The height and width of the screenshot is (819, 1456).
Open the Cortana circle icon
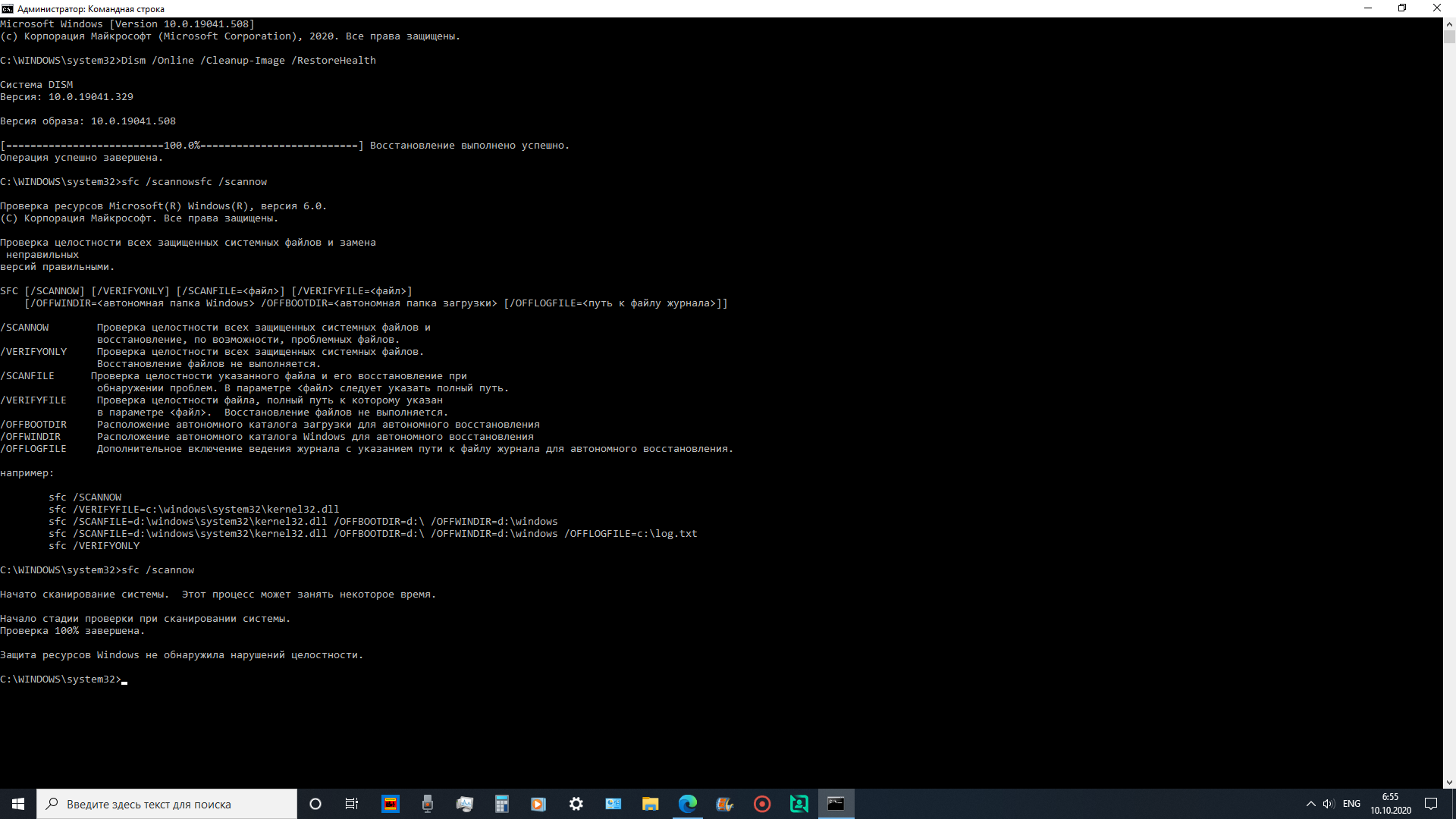point(315,804)
